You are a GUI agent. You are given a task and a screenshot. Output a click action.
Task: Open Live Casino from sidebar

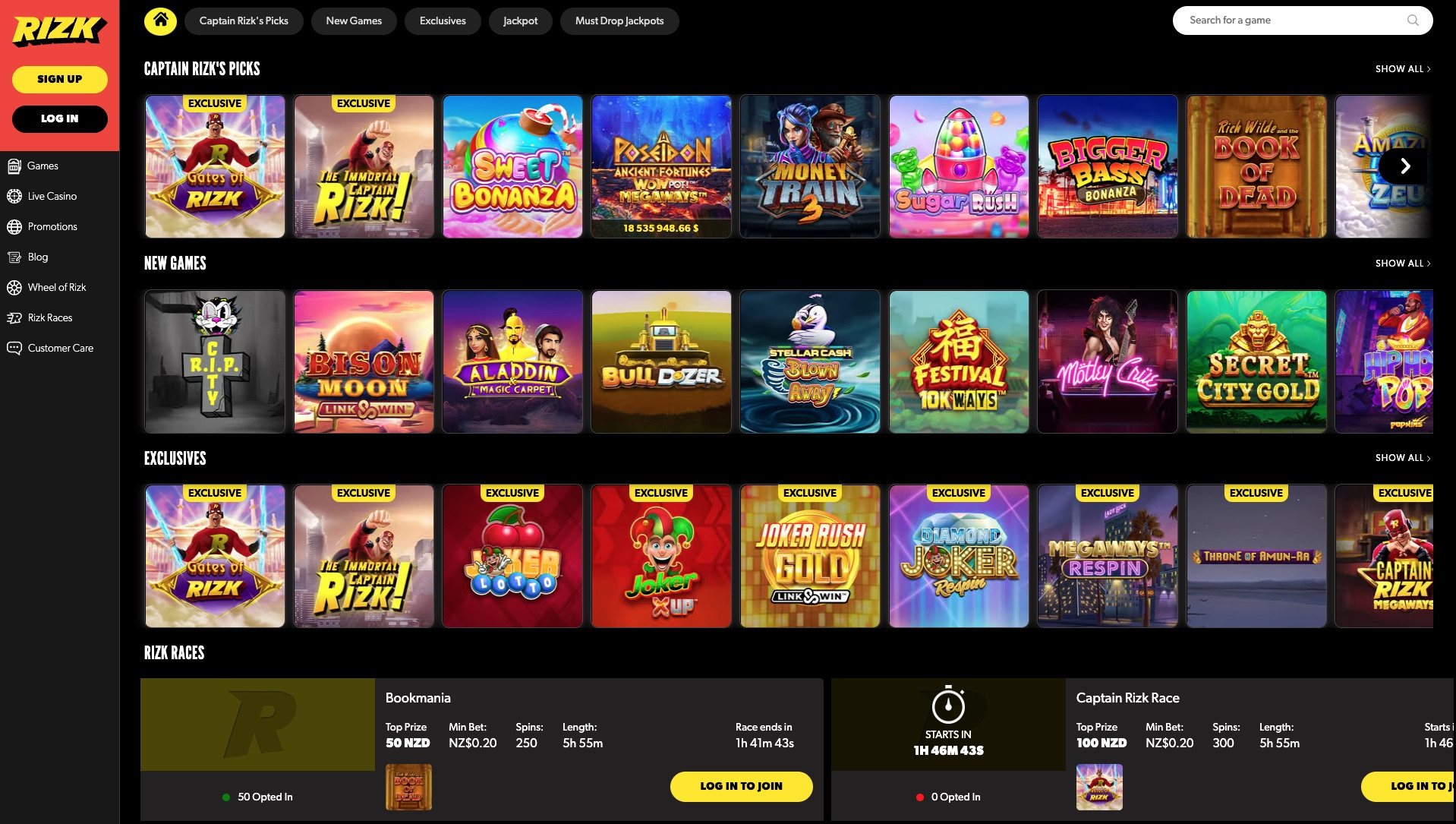coord(52,196)
